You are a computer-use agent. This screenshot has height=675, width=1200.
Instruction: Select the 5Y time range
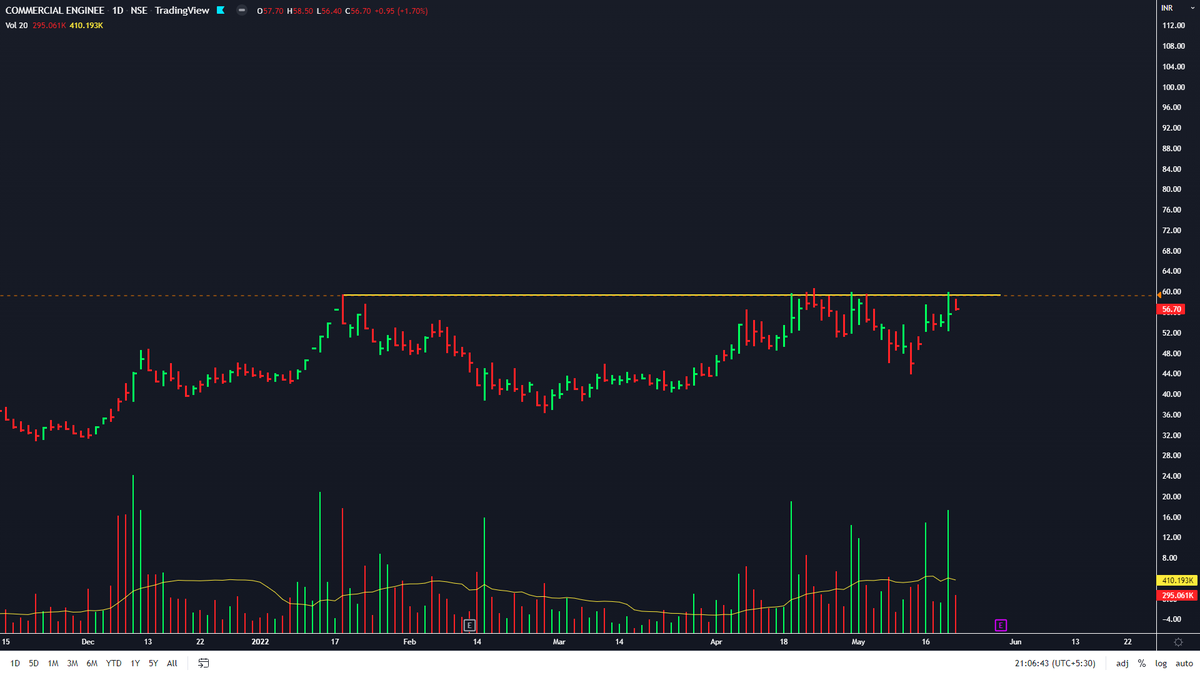point(153,662)
